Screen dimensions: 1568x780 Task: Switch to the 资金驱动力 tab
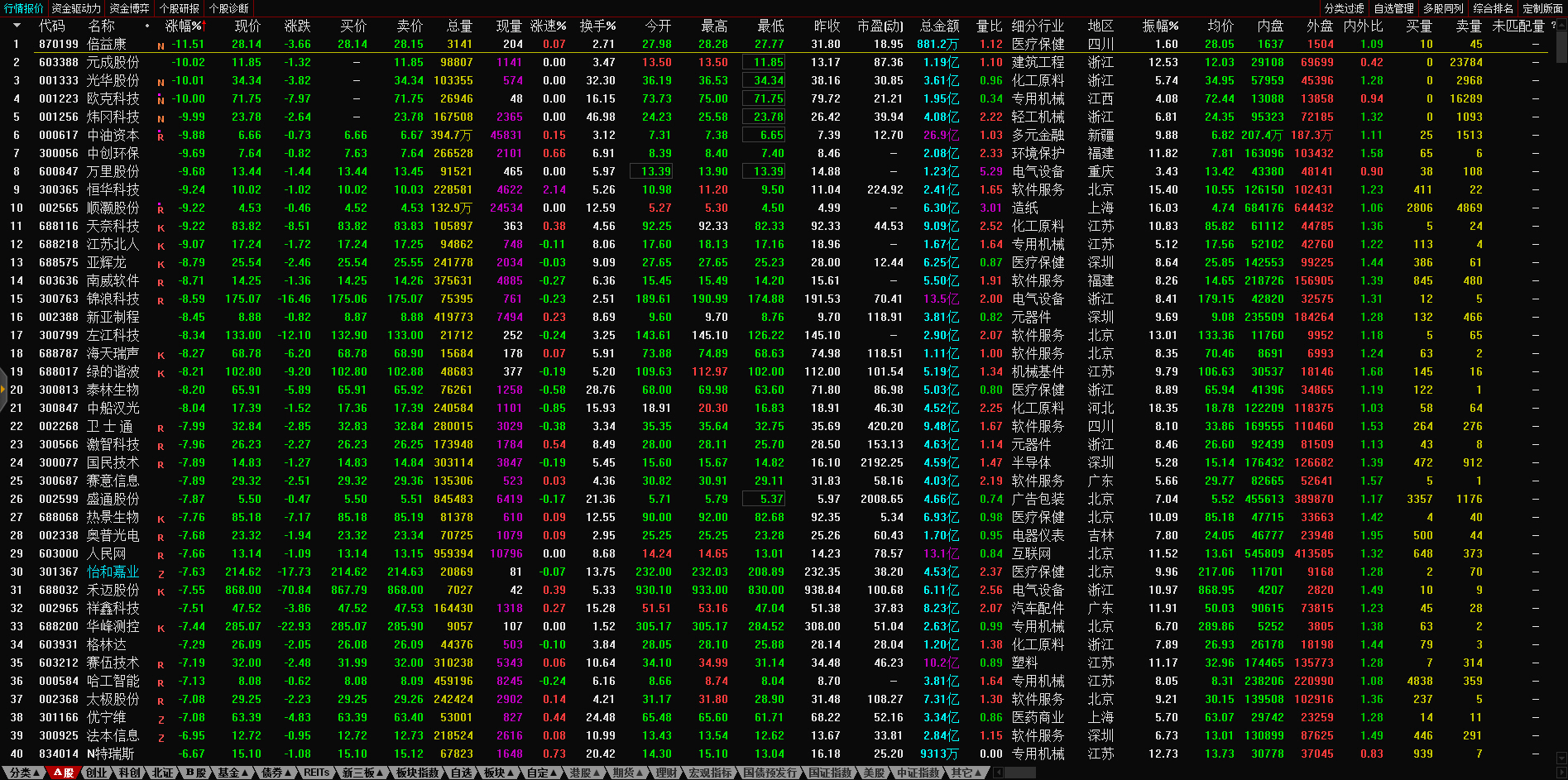(x=76, y=8)
